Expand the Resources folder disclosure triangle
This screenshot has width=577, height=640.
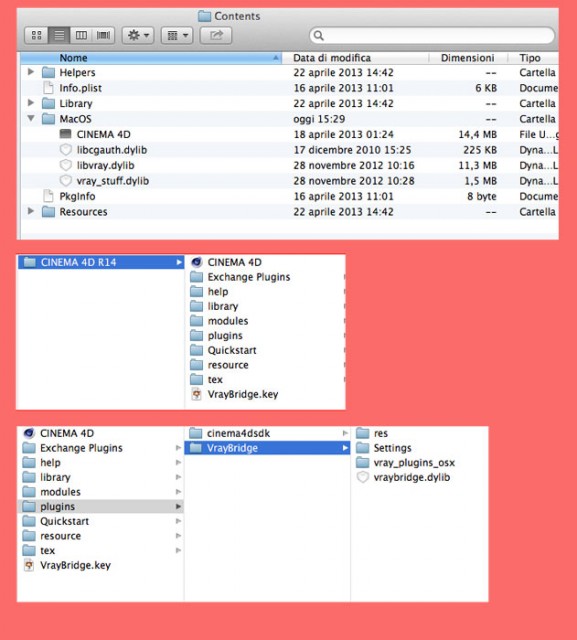[x=31, y=211]
